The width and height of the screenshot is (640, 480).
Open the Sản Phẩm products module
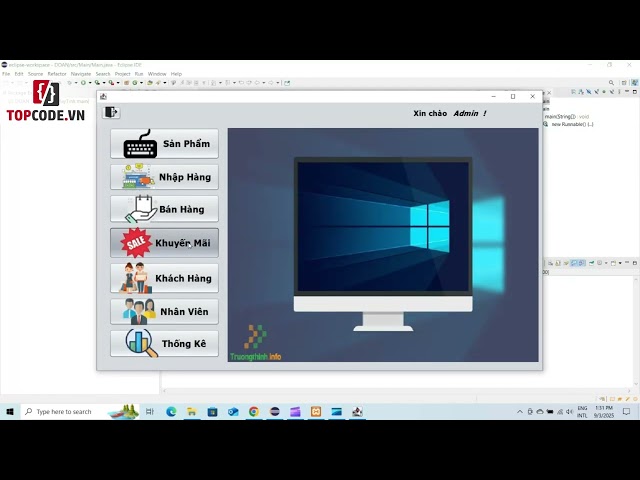164,144
